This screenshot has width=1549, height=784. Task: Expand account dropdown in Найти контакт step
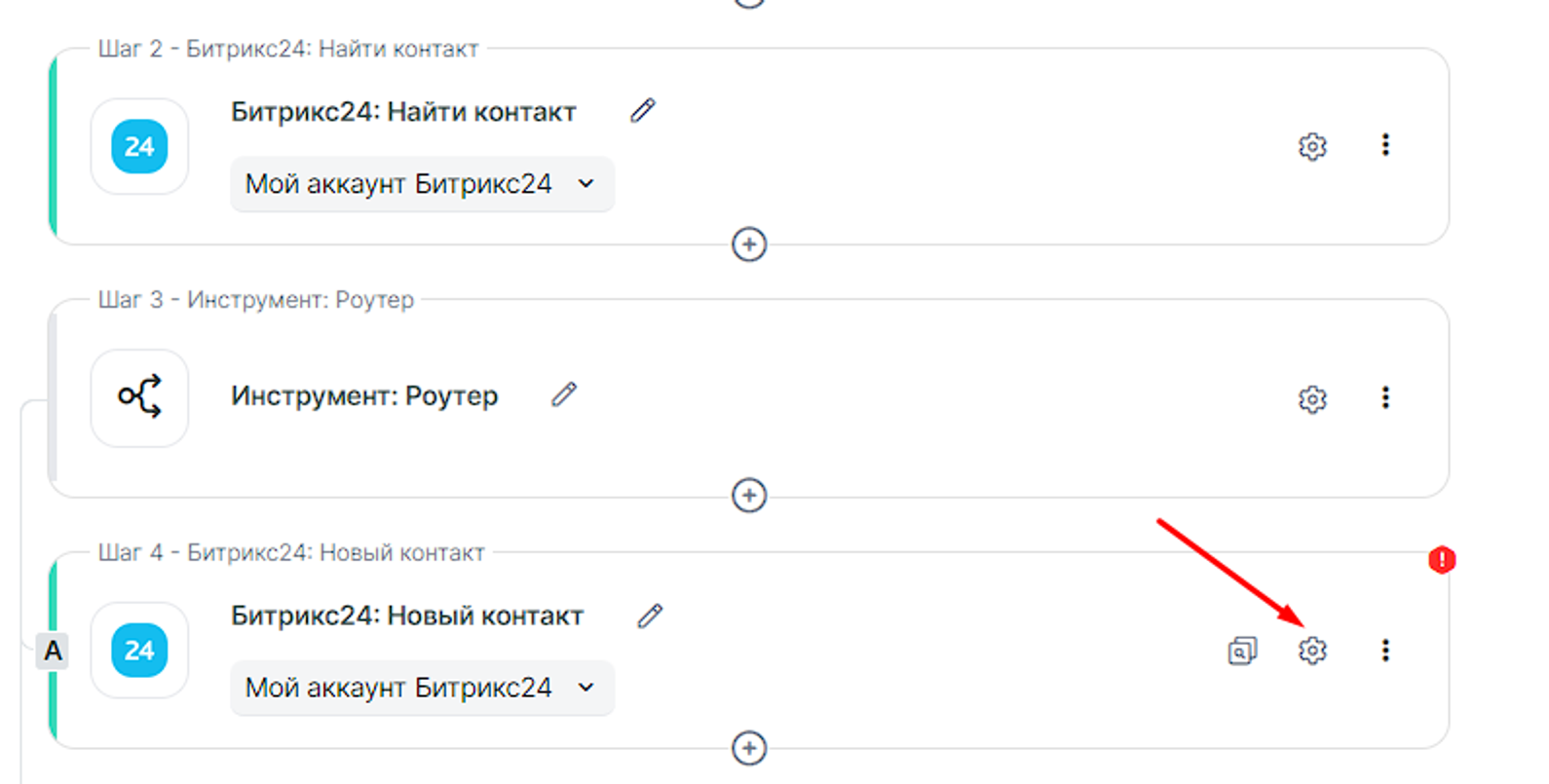point(421,184)
